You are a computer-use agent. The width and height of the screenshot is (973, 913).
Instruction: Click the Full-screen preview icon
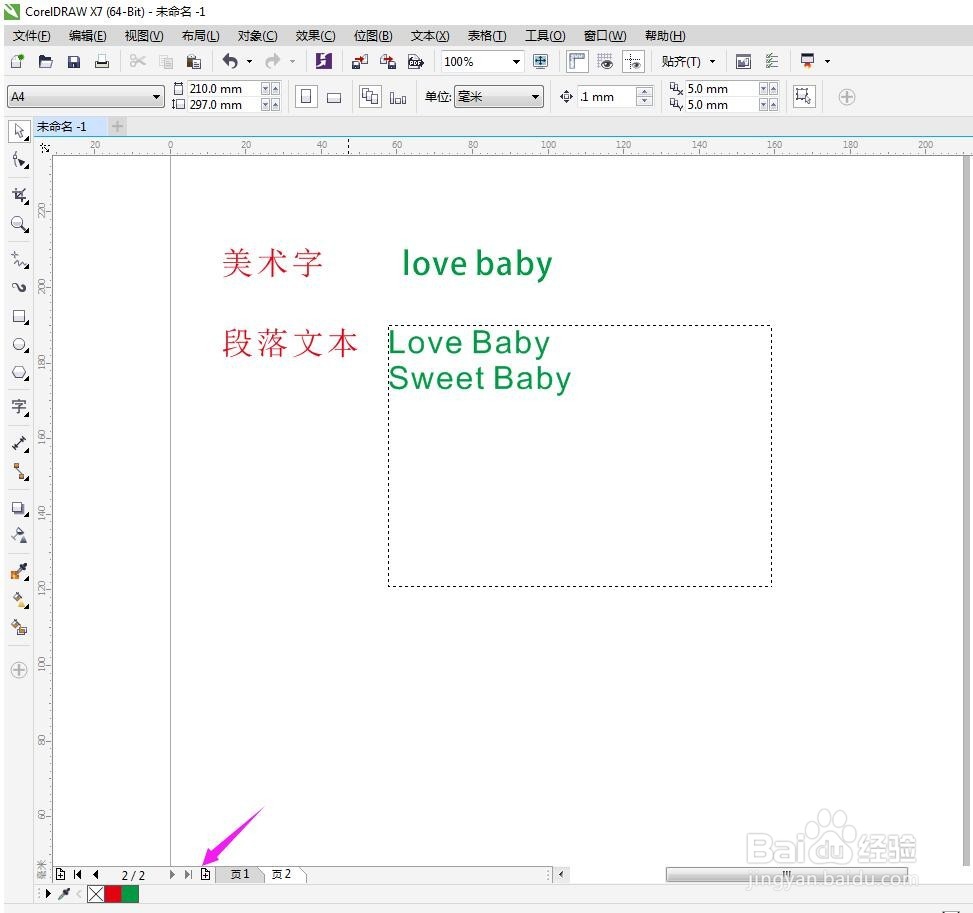point(540,61)
